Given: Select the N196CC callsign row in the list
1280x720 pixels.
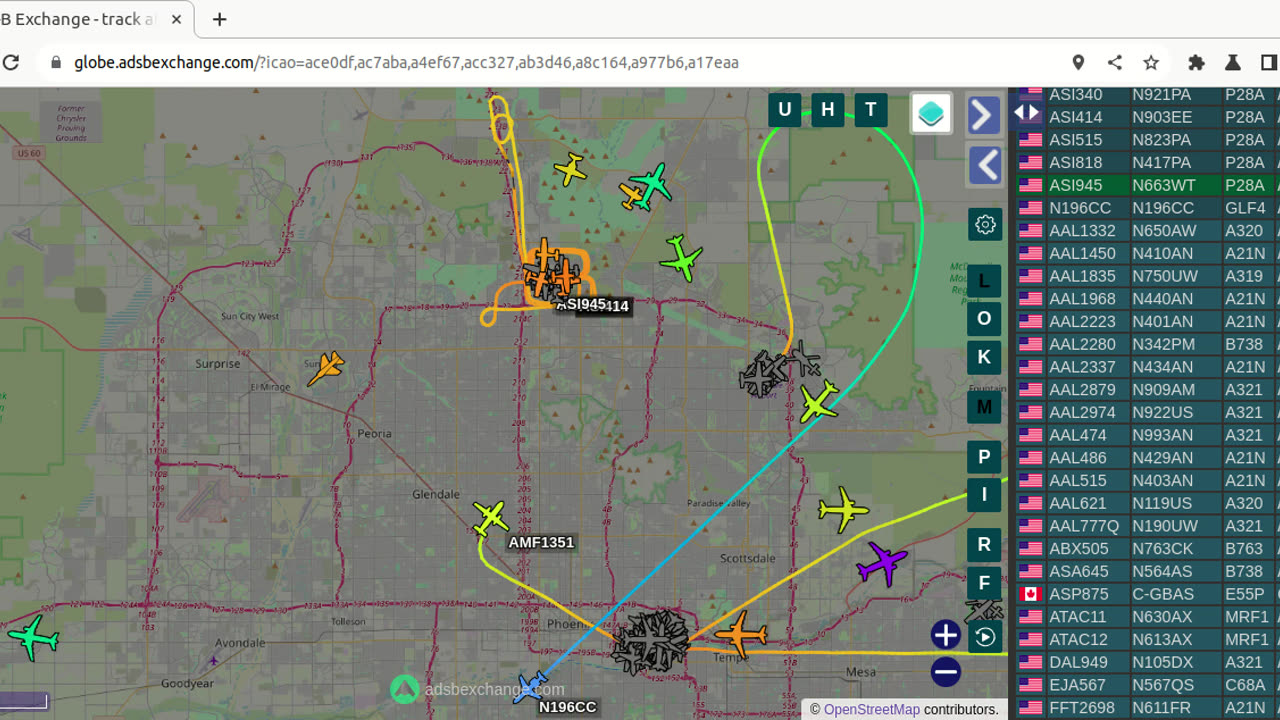Looking at the screenshot, I should 1147,208.
